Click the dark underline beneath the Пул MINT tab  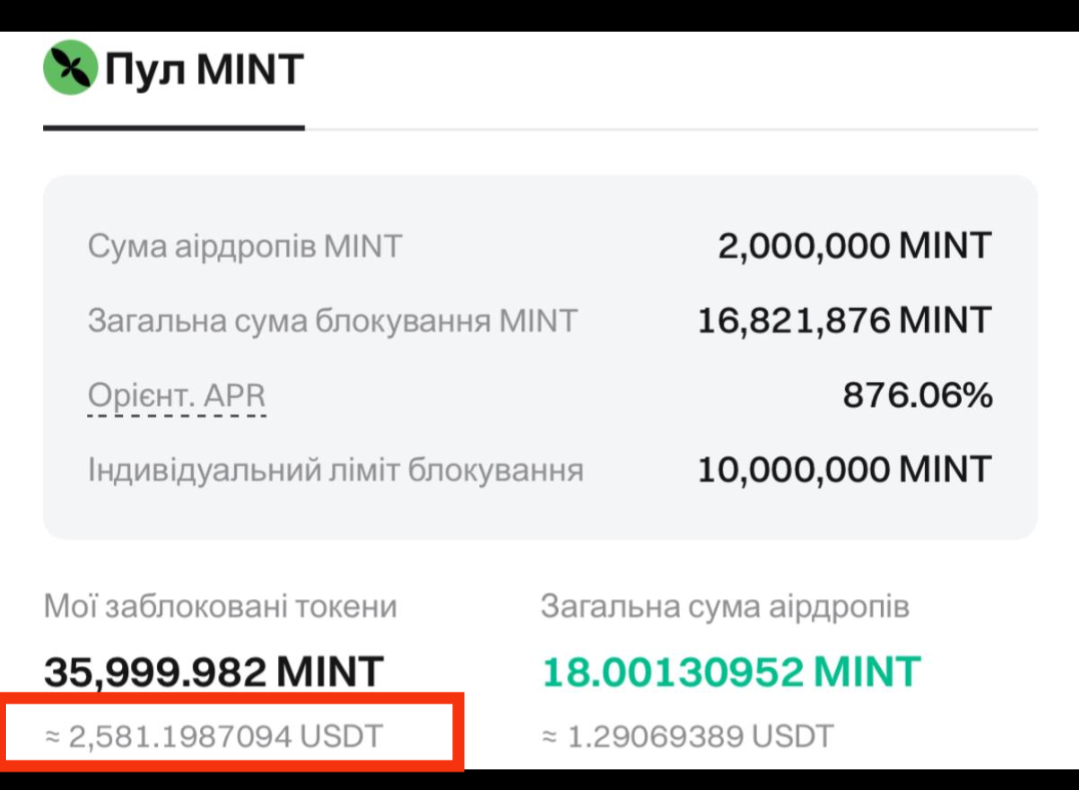[x=173, y=128]
